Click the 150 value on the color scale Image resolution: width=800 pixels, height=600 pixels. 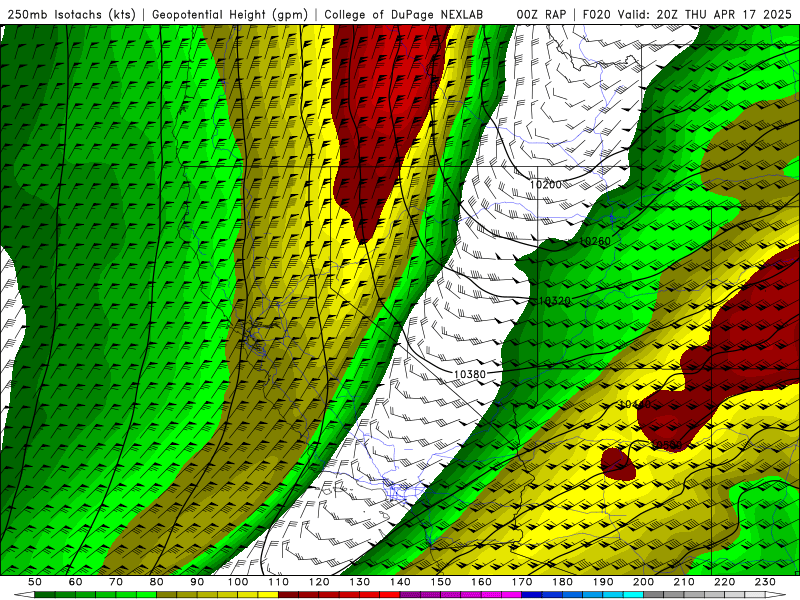pos(441,582)
